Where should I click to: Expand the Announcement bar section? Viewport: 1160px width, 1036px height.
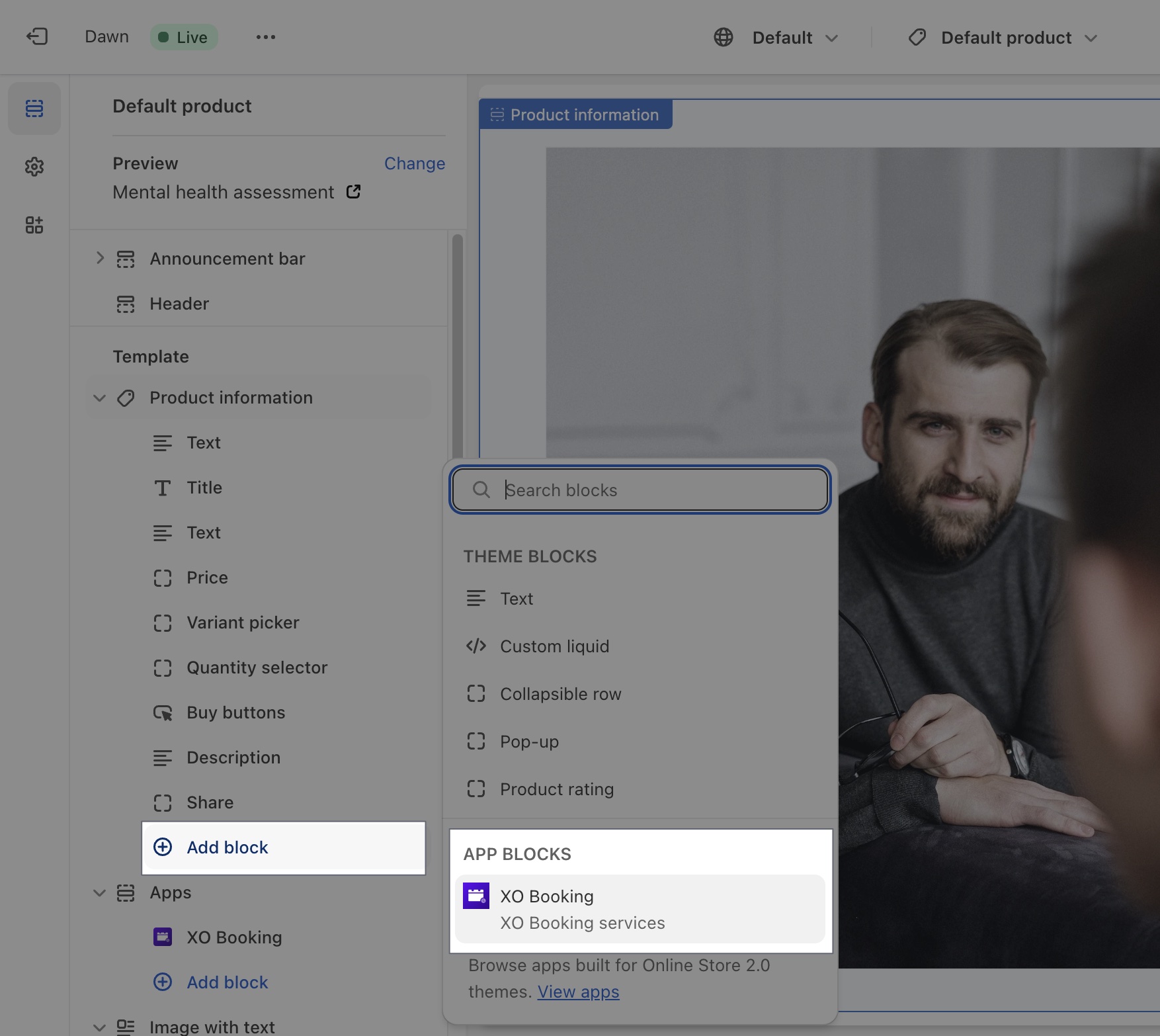coord(100,258)
